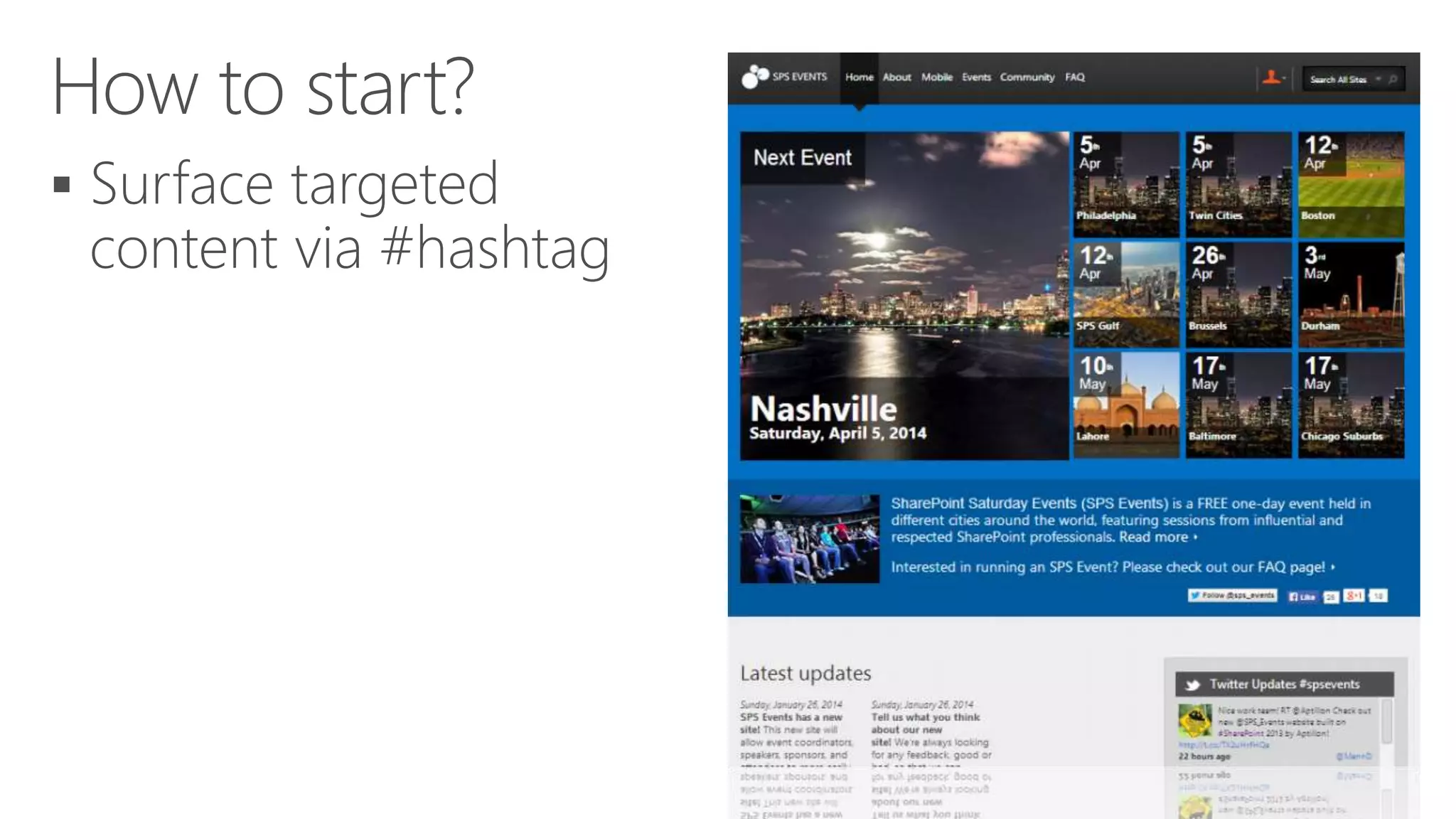Image resolution: width=1456 pixels, height=819 pixels.
Task: Click the Facebook Like button
Action: click(x=1302, y=596)
